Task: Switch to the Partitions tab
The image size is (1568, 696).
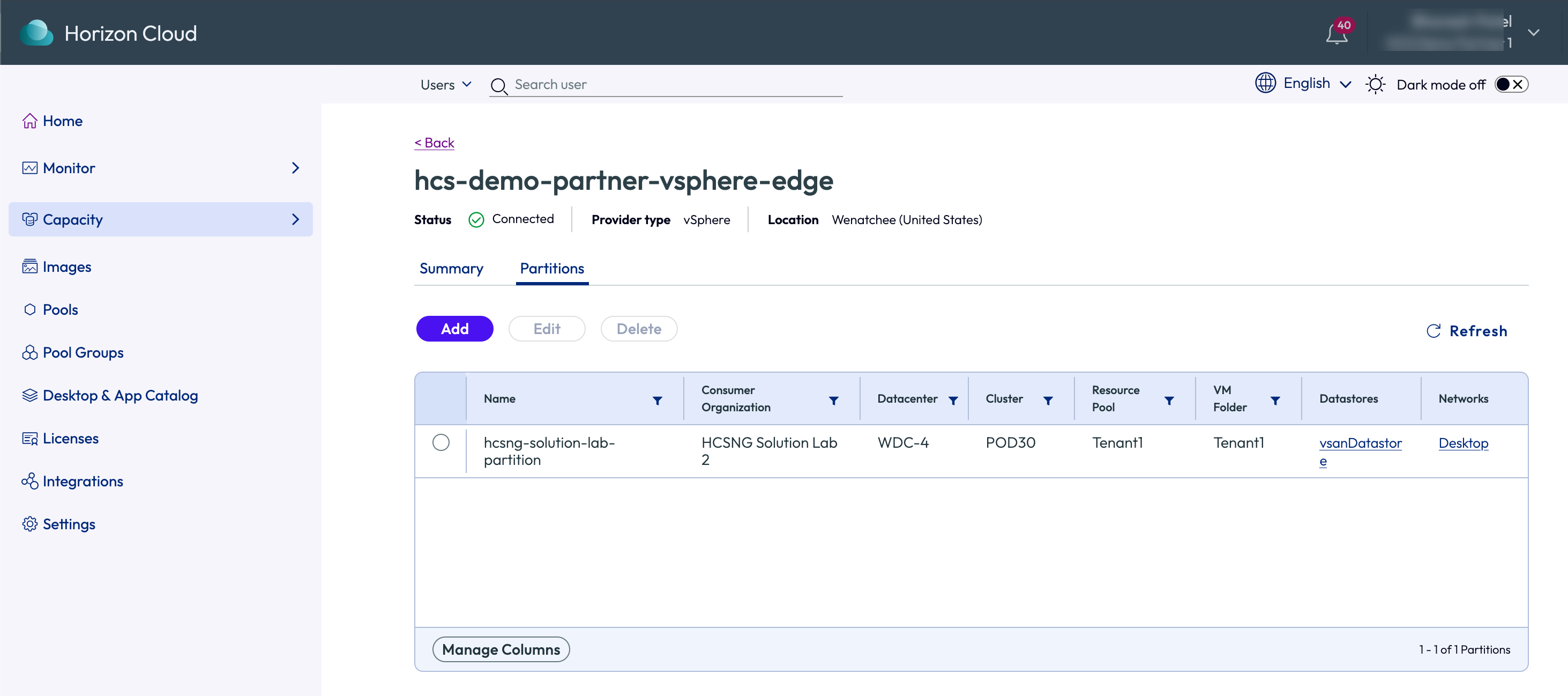Action: point(552,269)
